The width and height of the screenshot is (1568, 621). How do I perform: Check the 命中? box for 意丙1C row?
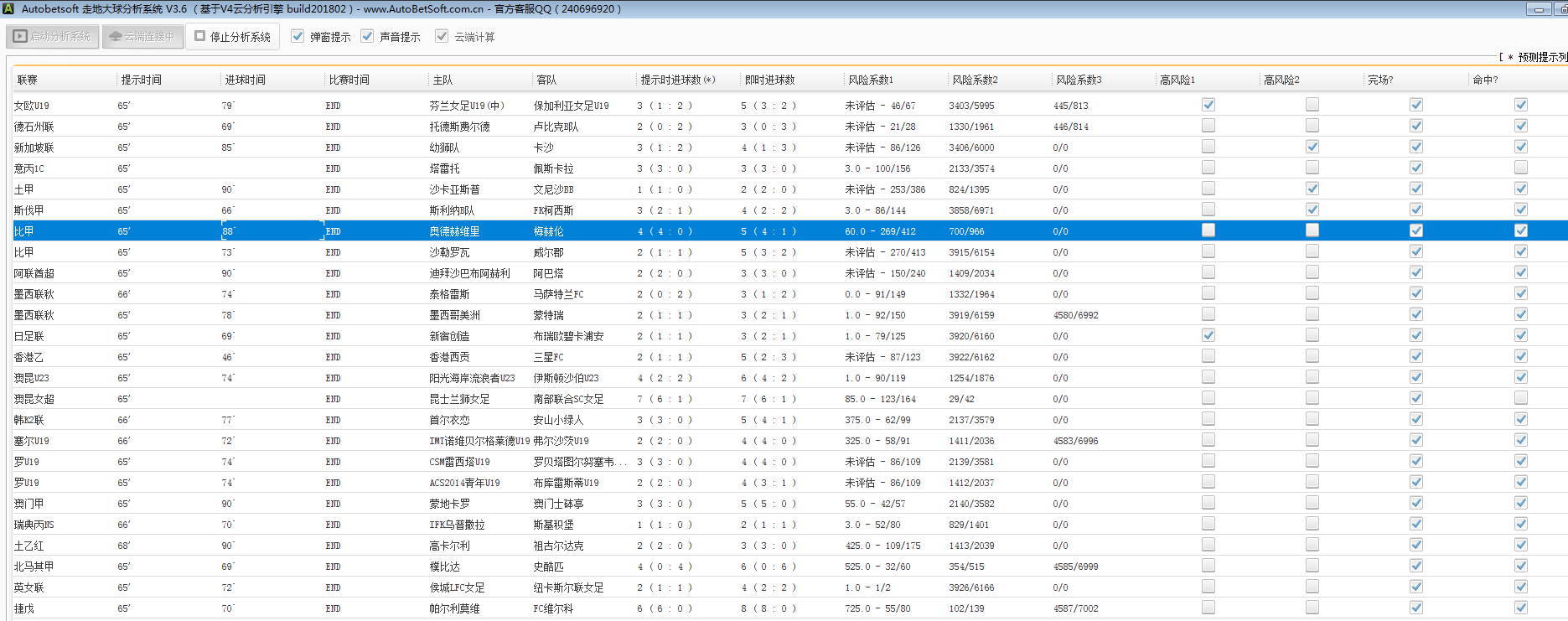pyautogui.click(x=1520, y=168)
